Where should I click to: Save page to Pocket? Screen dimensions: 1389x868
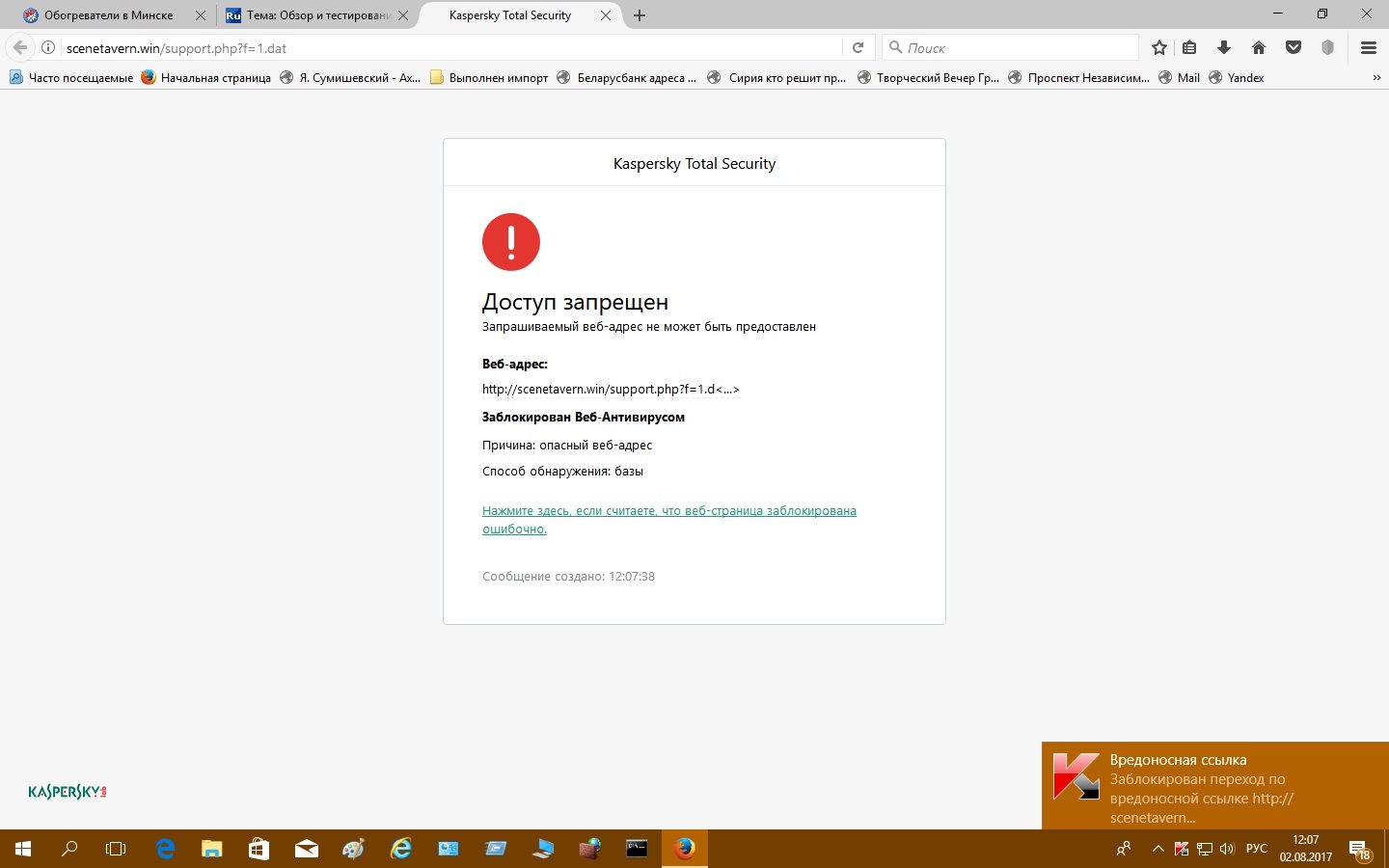coord(1294,47)
